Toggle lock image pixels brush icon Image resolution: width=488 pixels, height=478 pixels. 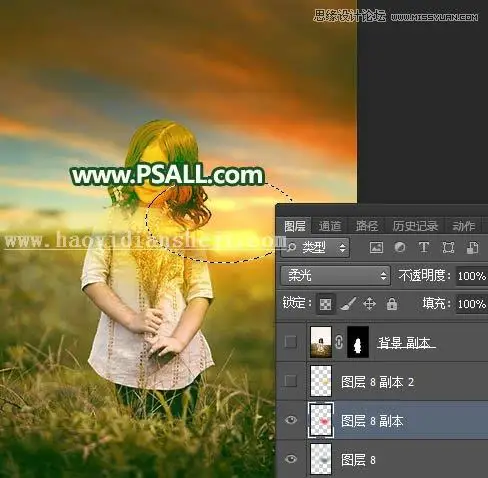[x=348, y=304]
